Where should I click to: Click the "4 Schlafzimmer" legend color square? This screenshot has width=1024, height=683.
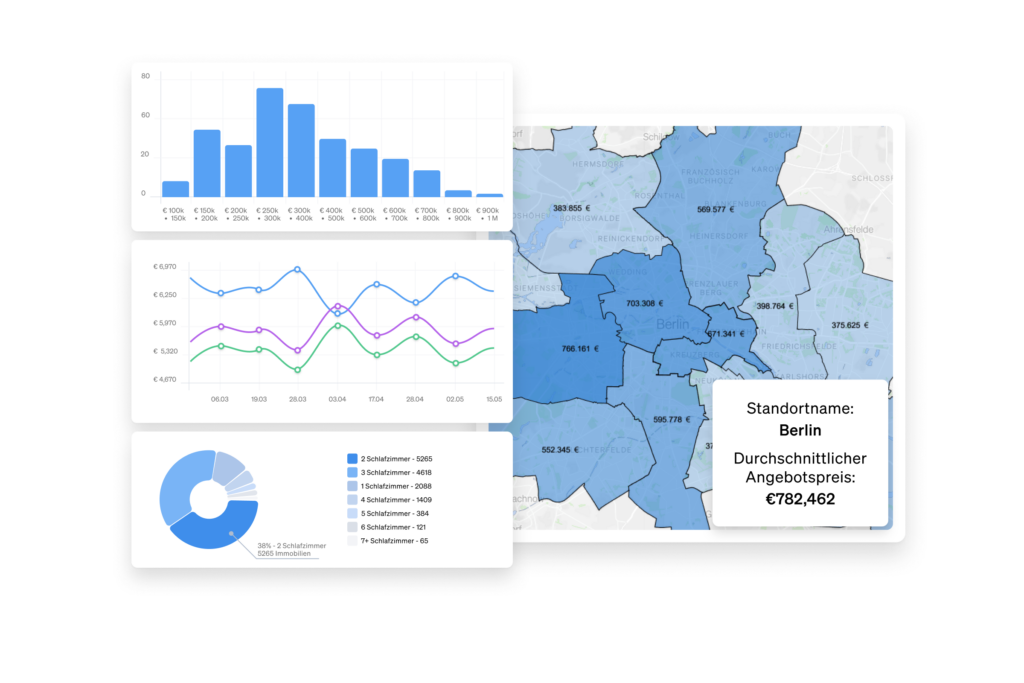(x=352, y=500)
